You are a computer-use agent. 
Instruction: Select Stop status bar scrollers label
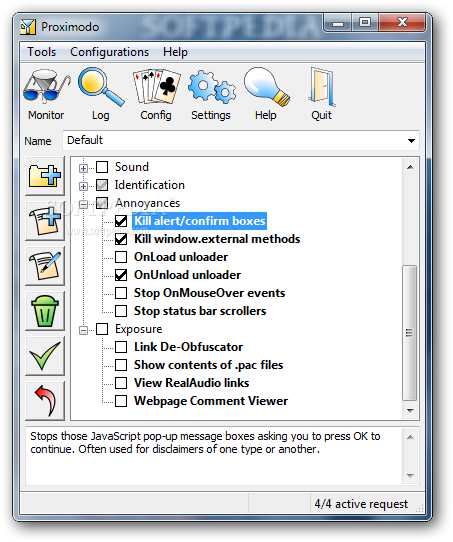(200, 311)
